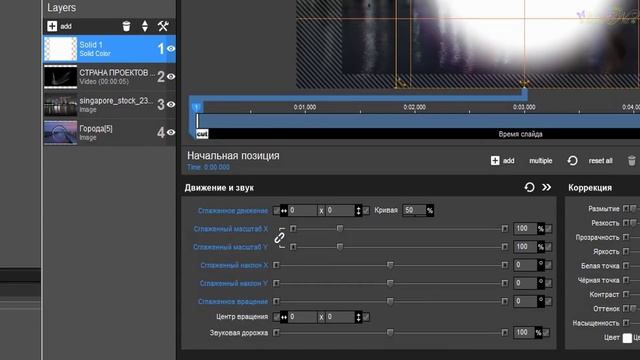Adjust the масштаб Y slider handle
The width and height of the screenshot is (640, 360).
point(340,247)
